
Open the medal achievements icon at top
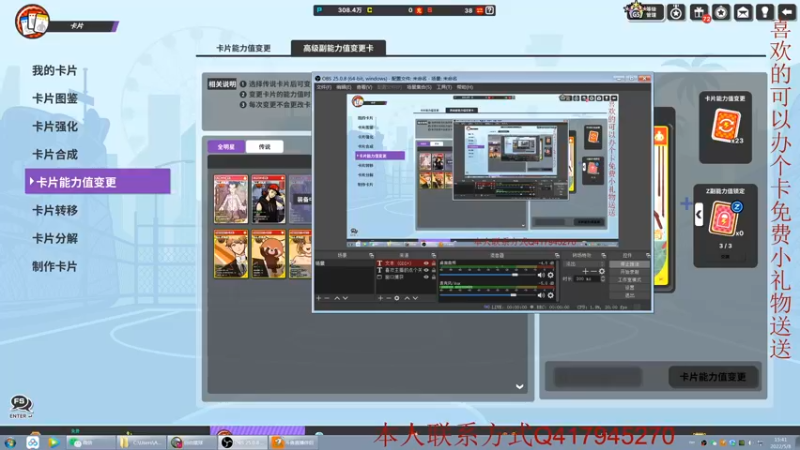676,12
